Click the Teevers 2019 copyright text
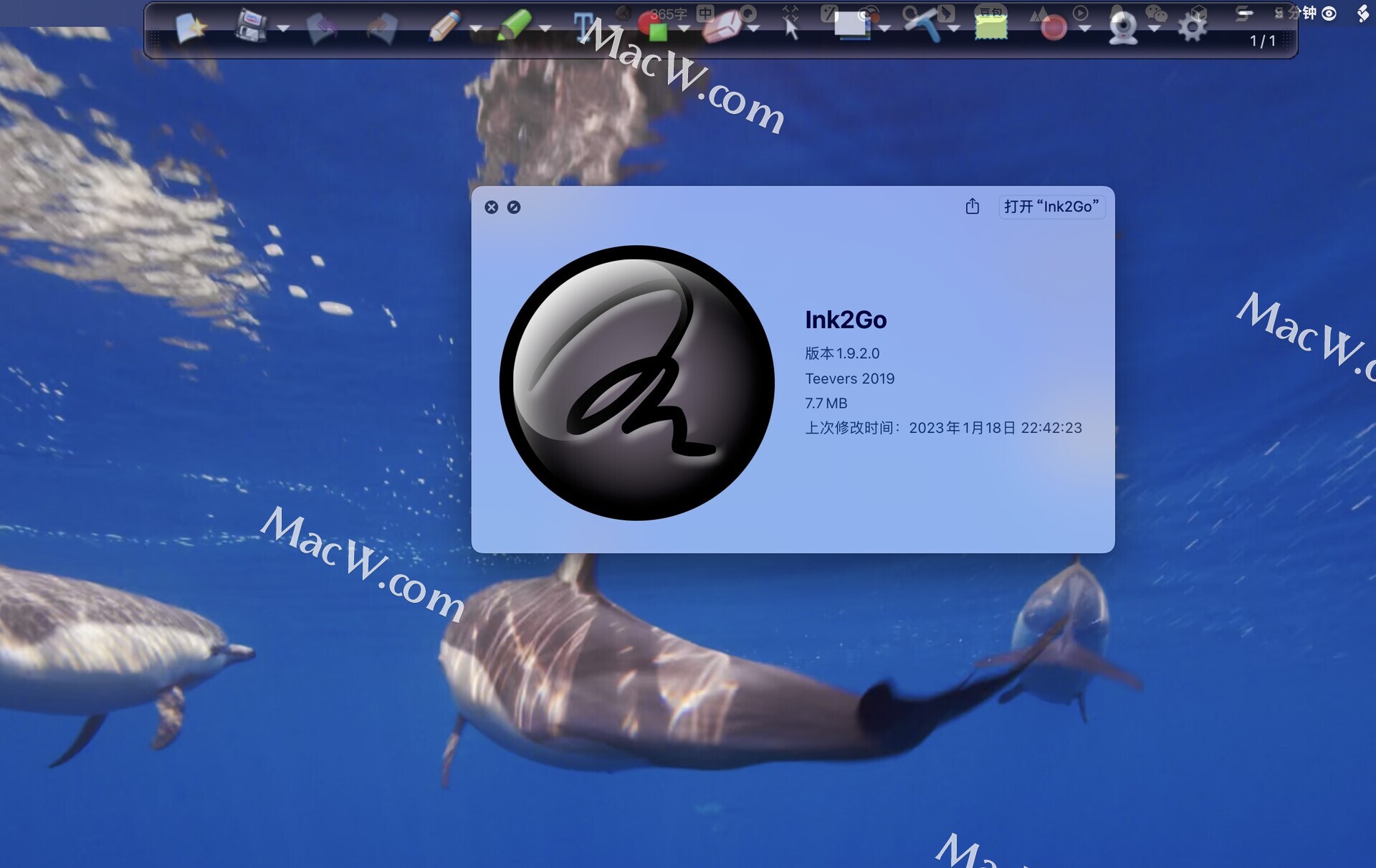Screen dimensions: 1376x868 849,378
